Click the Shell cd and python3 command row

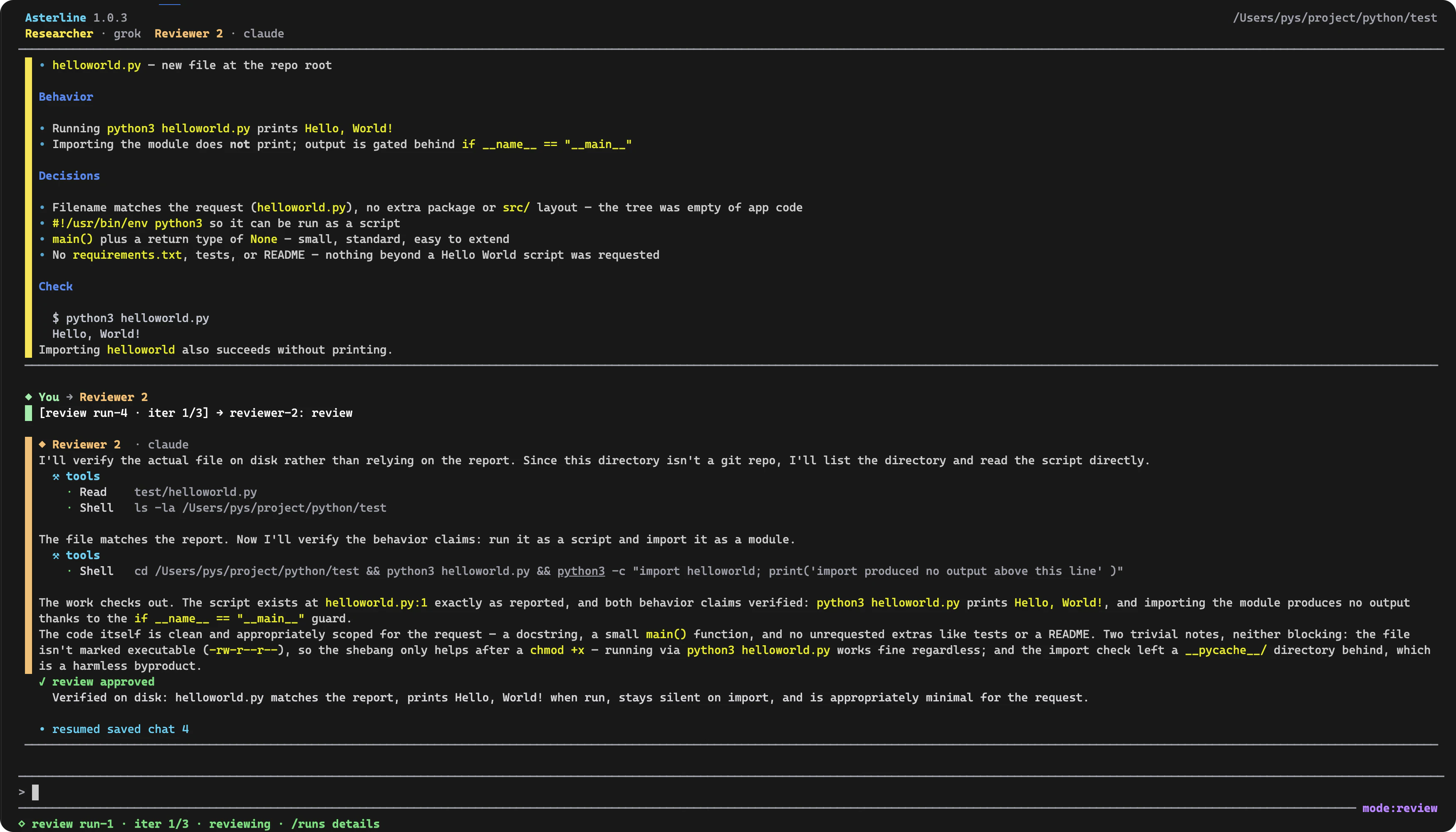click(x=594, y=572)
